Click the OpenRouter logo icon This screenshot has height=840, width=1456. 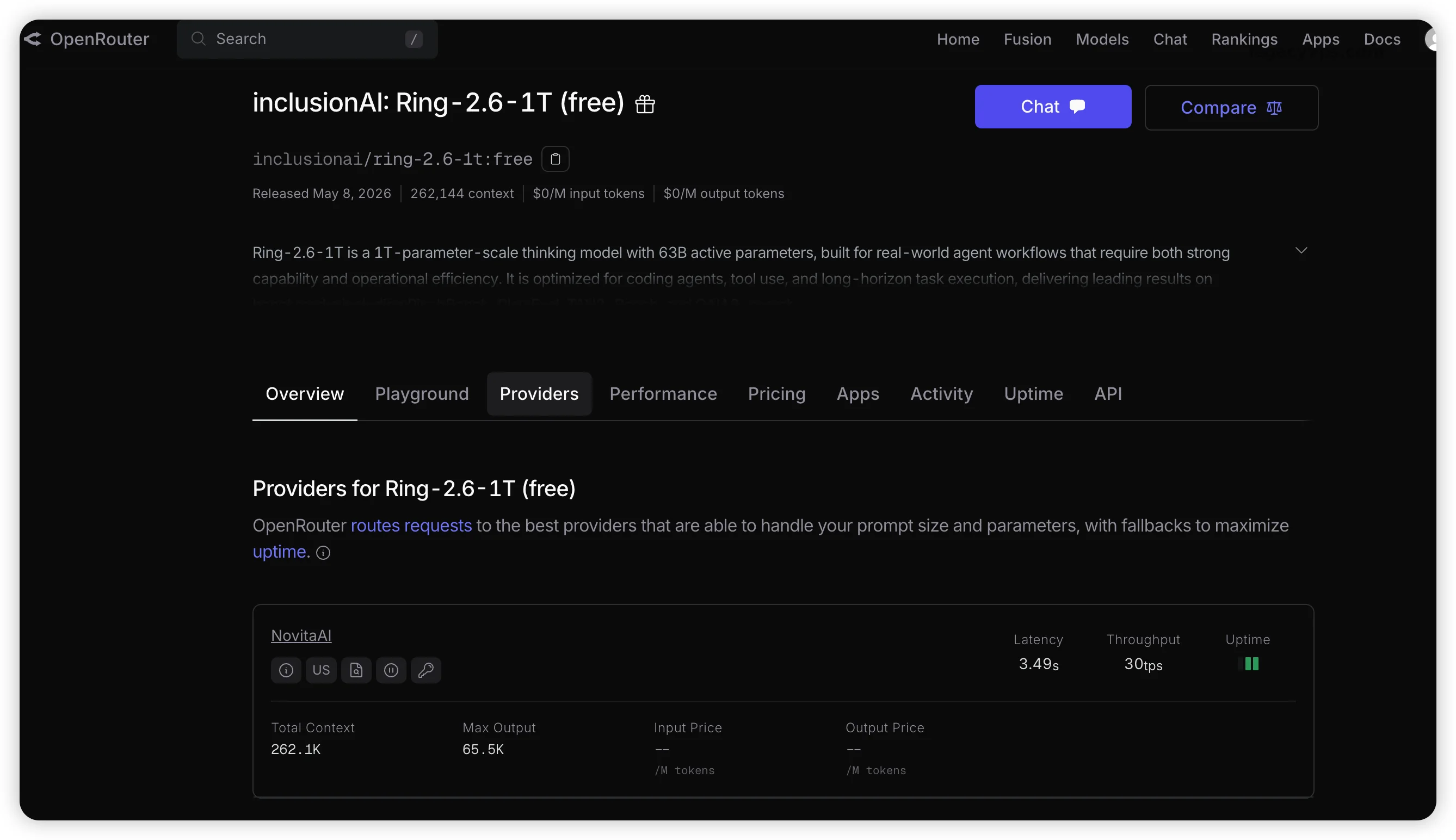point(32,39)
